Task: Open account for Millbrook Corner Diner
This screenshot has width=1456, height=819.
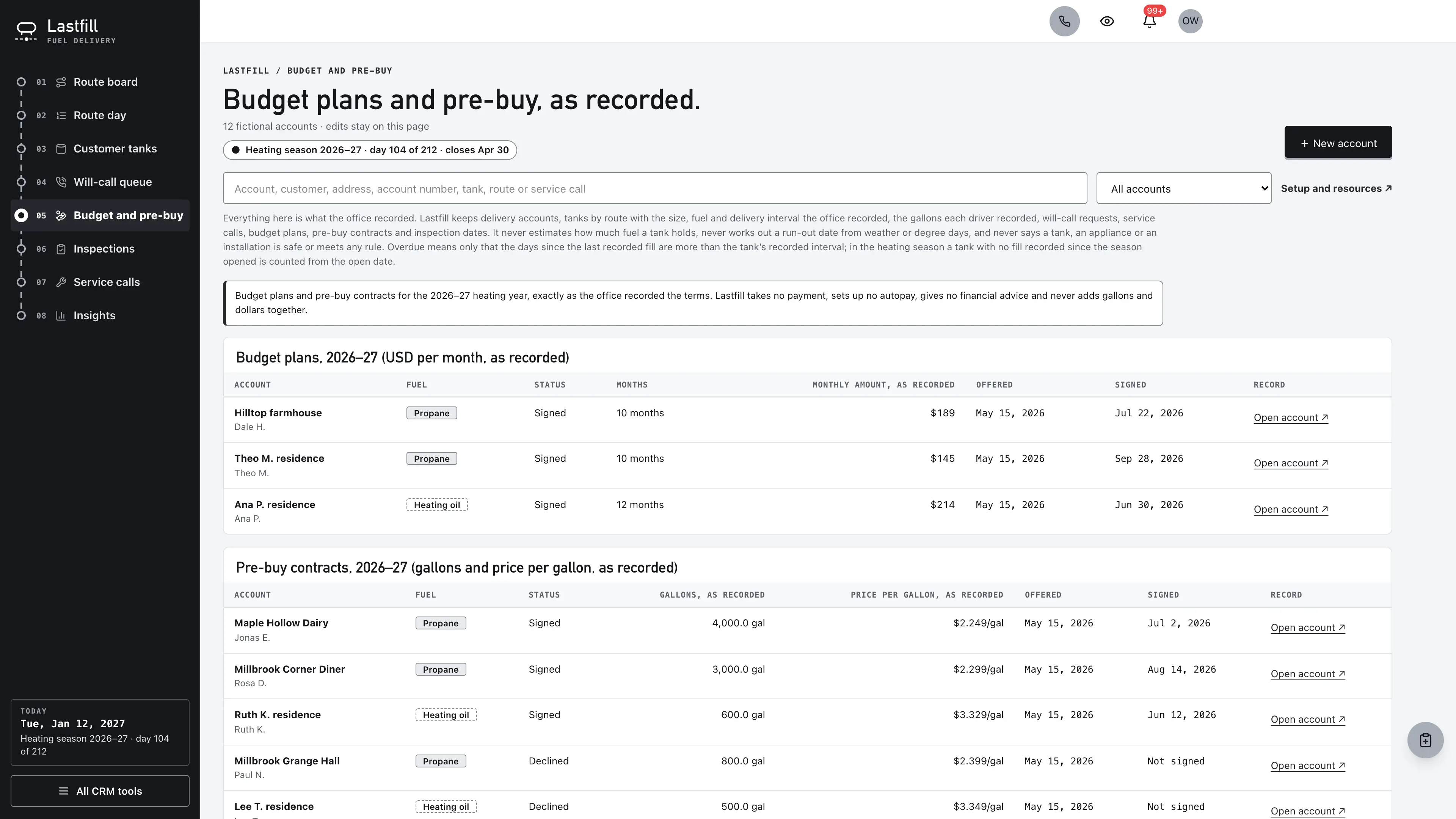Action: point(1307,674)
